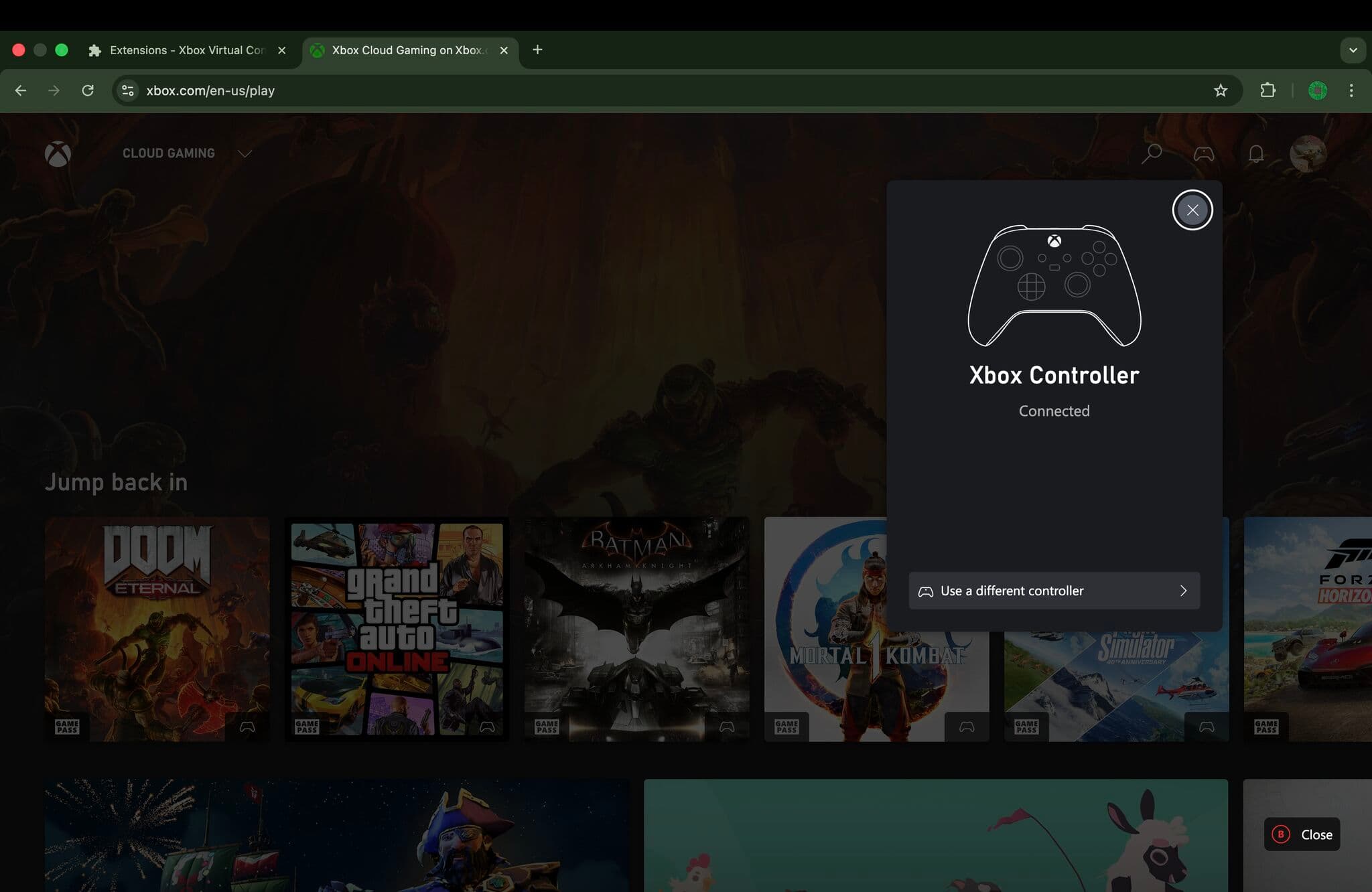This screenshot has height=892, width=1372.
Task: Open notifications via the bell icon
Action: 1255,154
